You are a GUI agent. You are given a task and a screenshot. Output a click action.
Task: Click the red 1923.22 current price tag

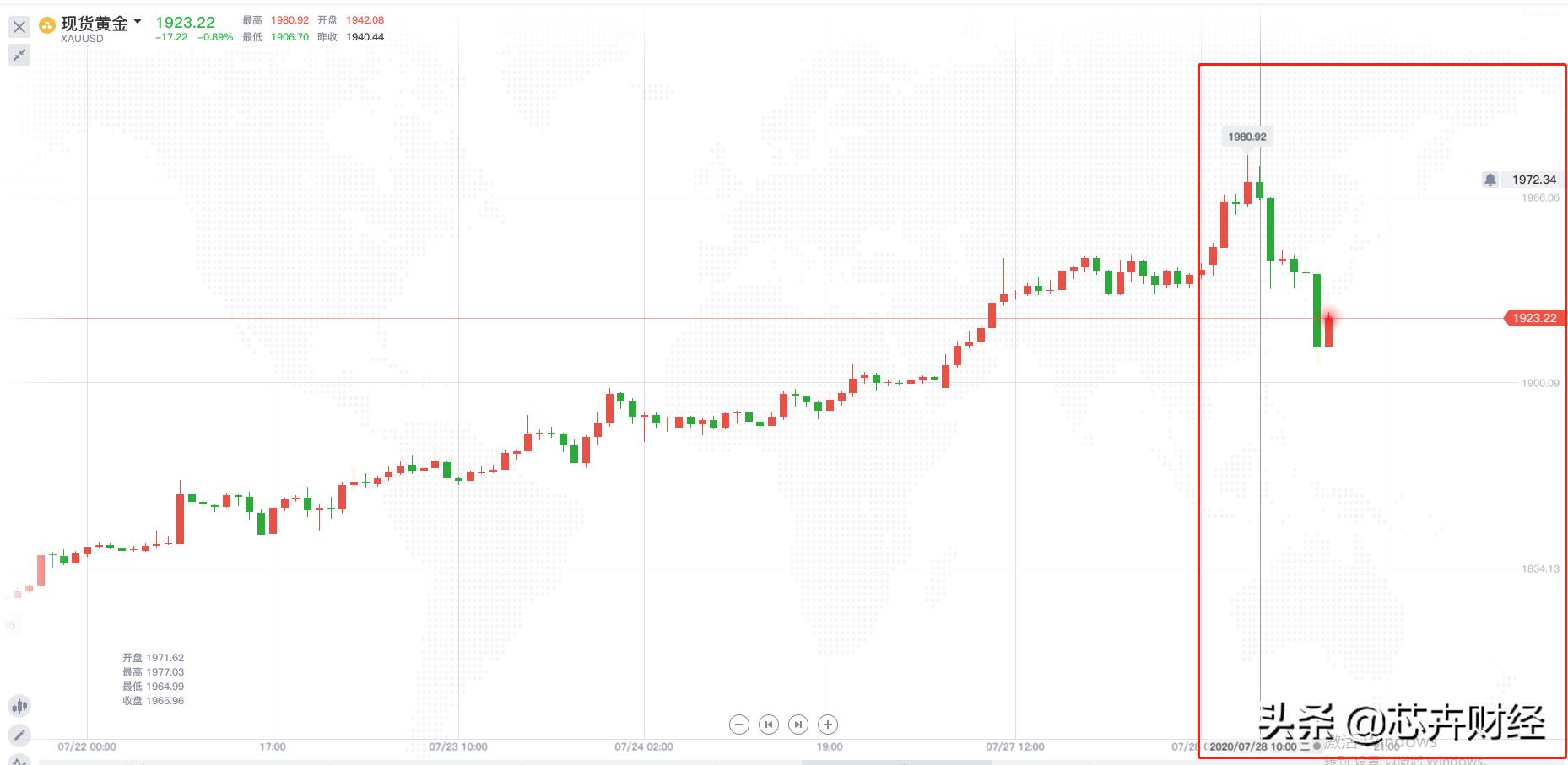[1533, 318]
